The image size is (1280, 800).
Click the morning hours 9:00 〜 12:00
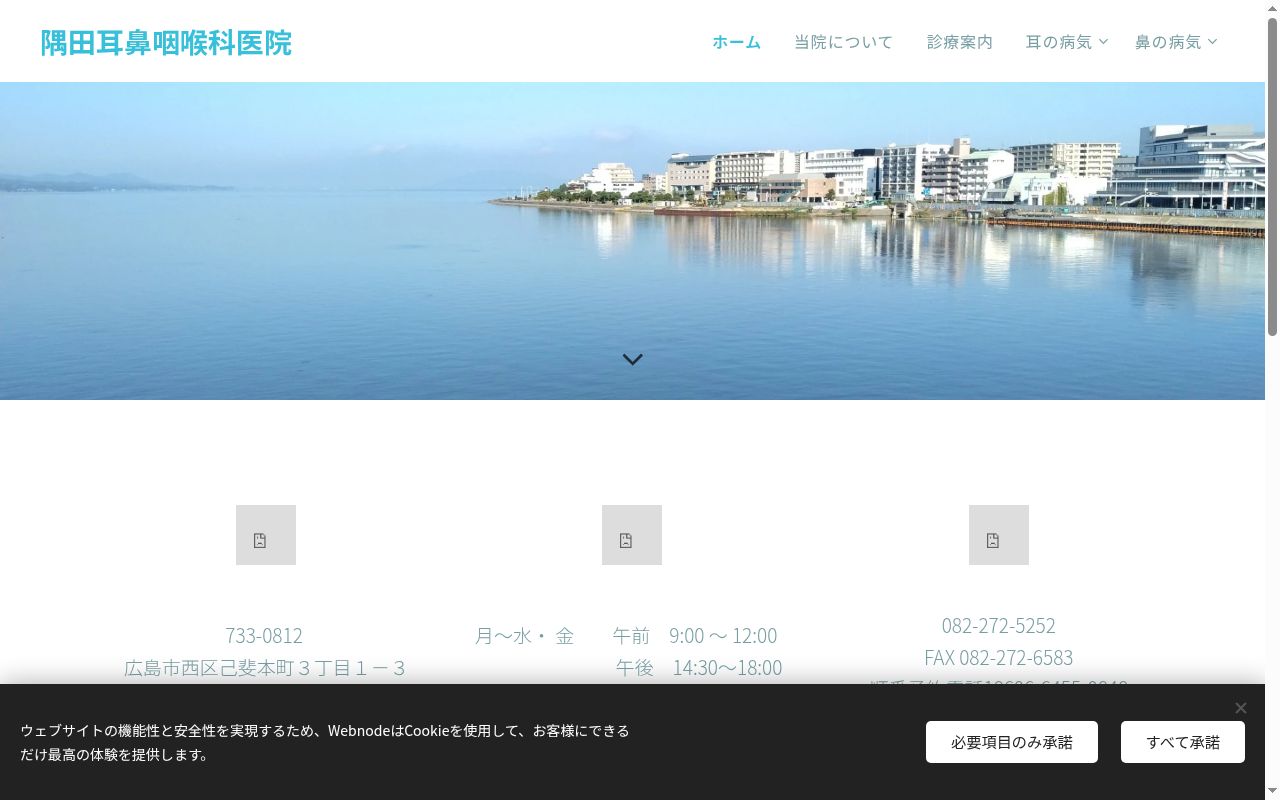point(723,636)
